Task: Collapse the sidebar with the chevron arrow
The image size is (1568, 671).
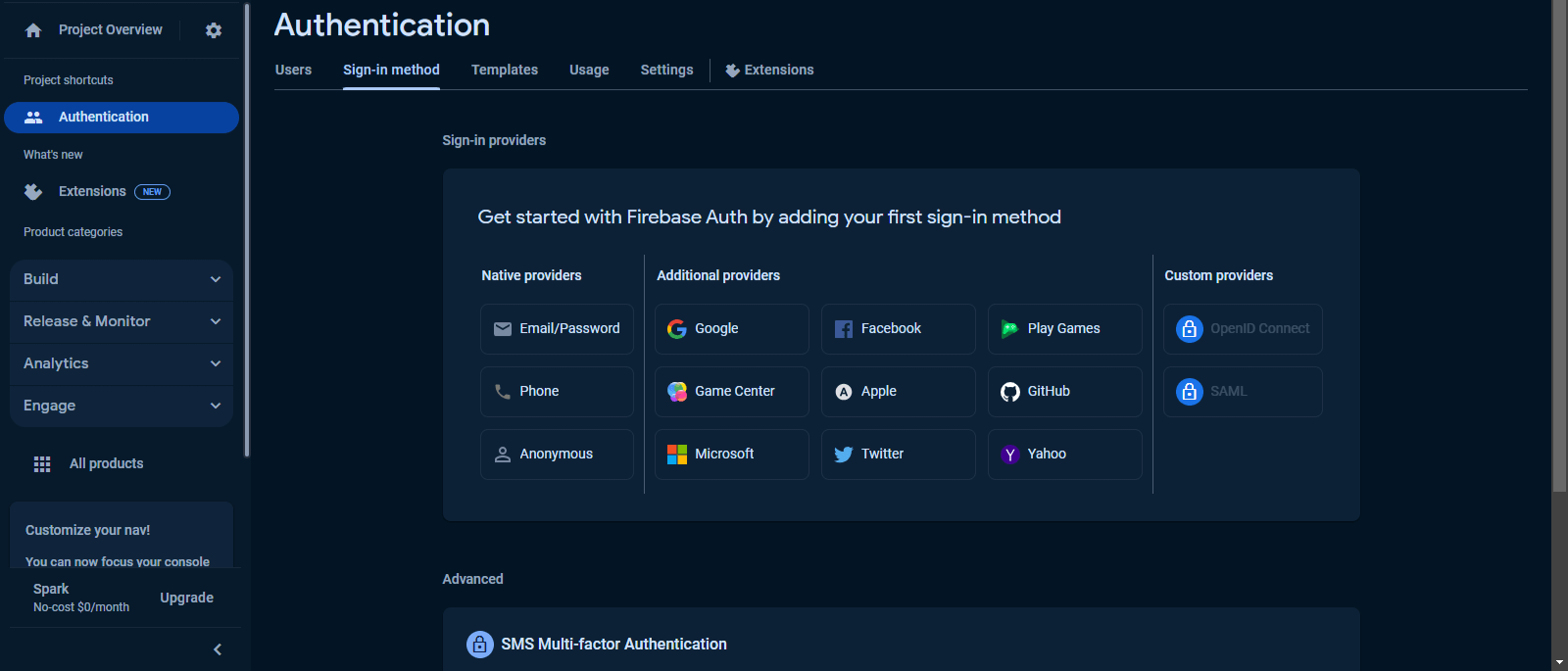Action: click(x=218, y=649)
